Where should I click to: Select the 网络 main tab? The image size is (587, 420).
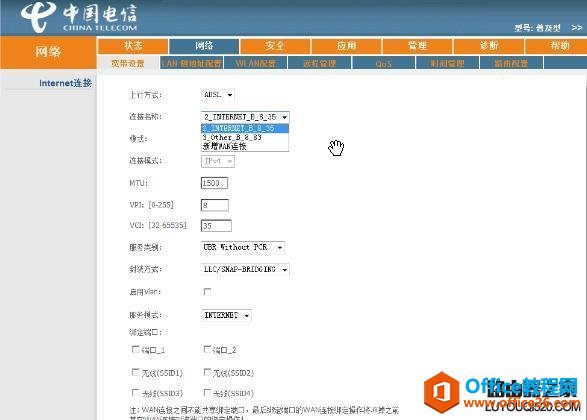(x=204, y=46)
